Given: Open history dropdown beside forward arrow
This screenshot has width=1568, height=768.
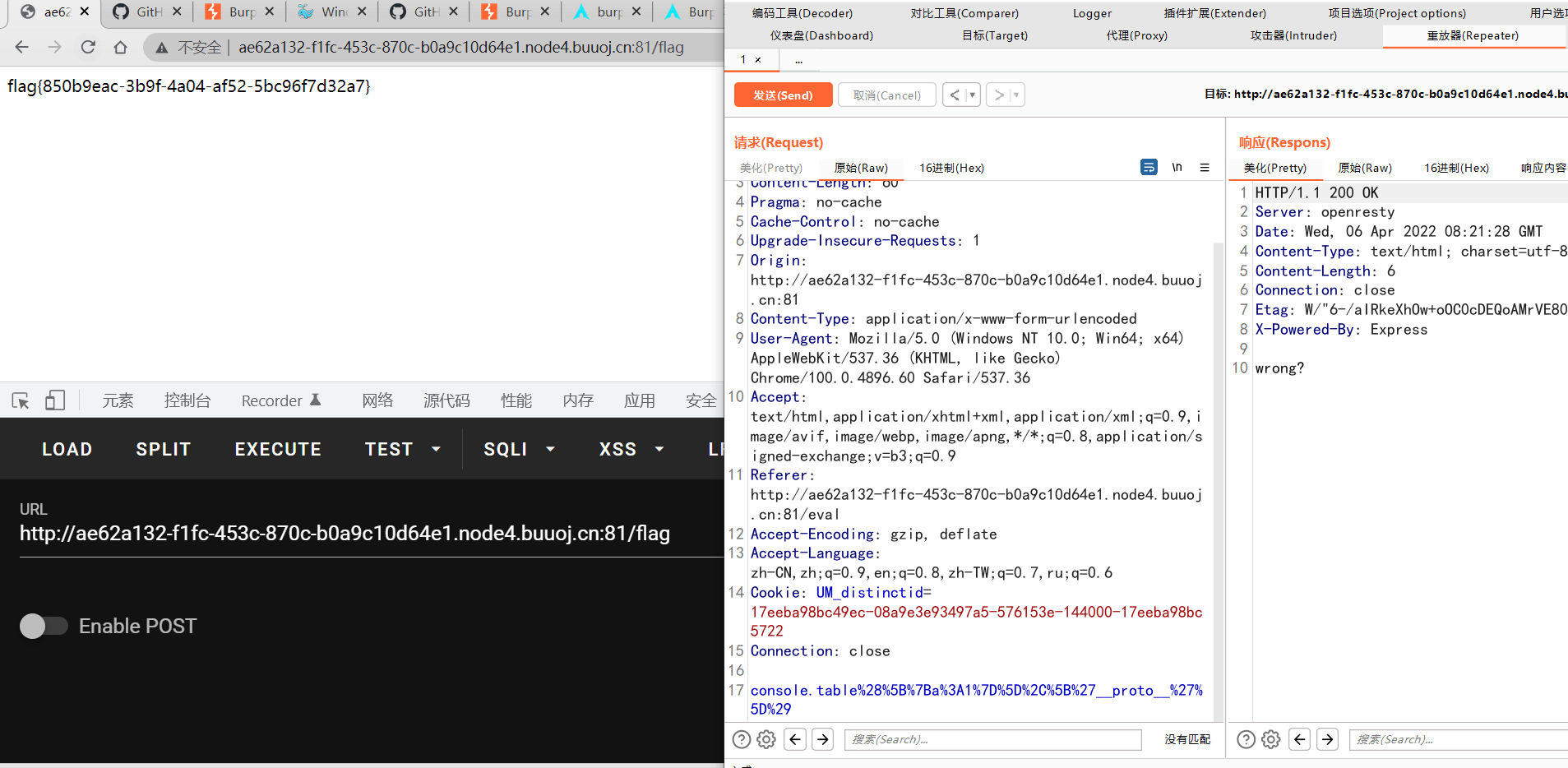Looking at the screenshot, I should click(x=1016, y=95).
